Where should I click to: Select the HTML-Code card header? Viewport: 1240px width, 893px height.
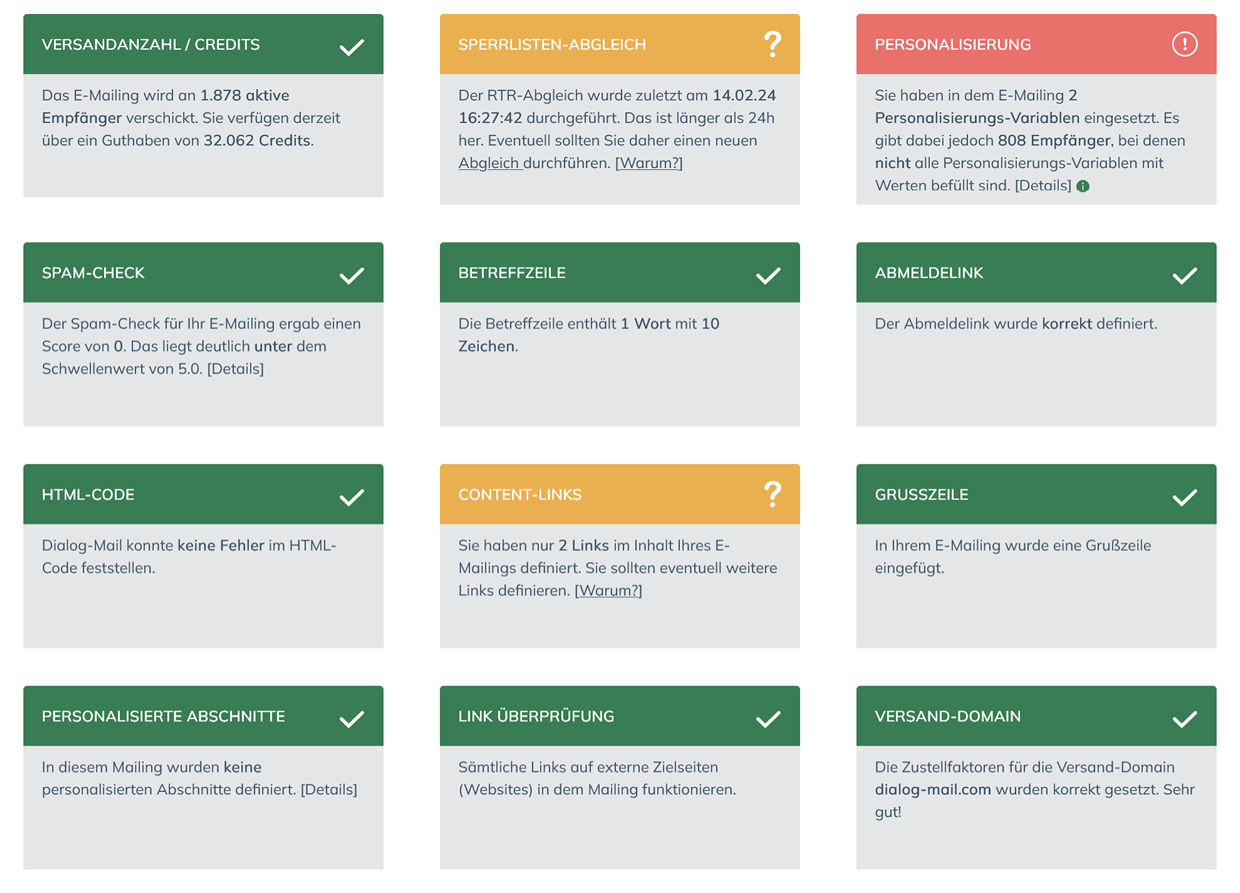(203, 494)
